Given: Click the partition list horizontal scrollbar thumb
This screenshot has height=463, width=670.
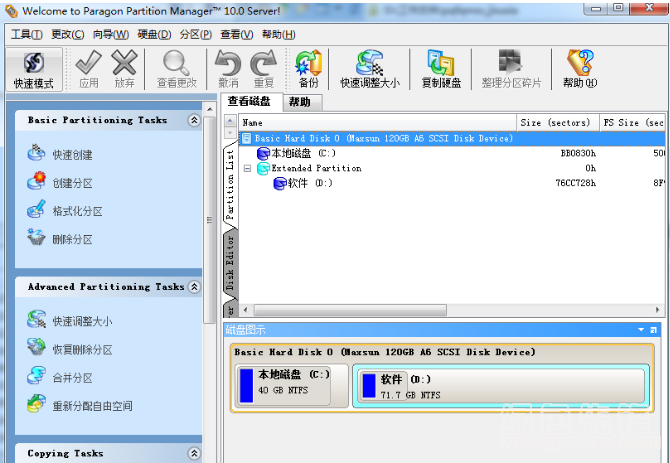Looking at the screenshot, I should [x=350, y=310].
